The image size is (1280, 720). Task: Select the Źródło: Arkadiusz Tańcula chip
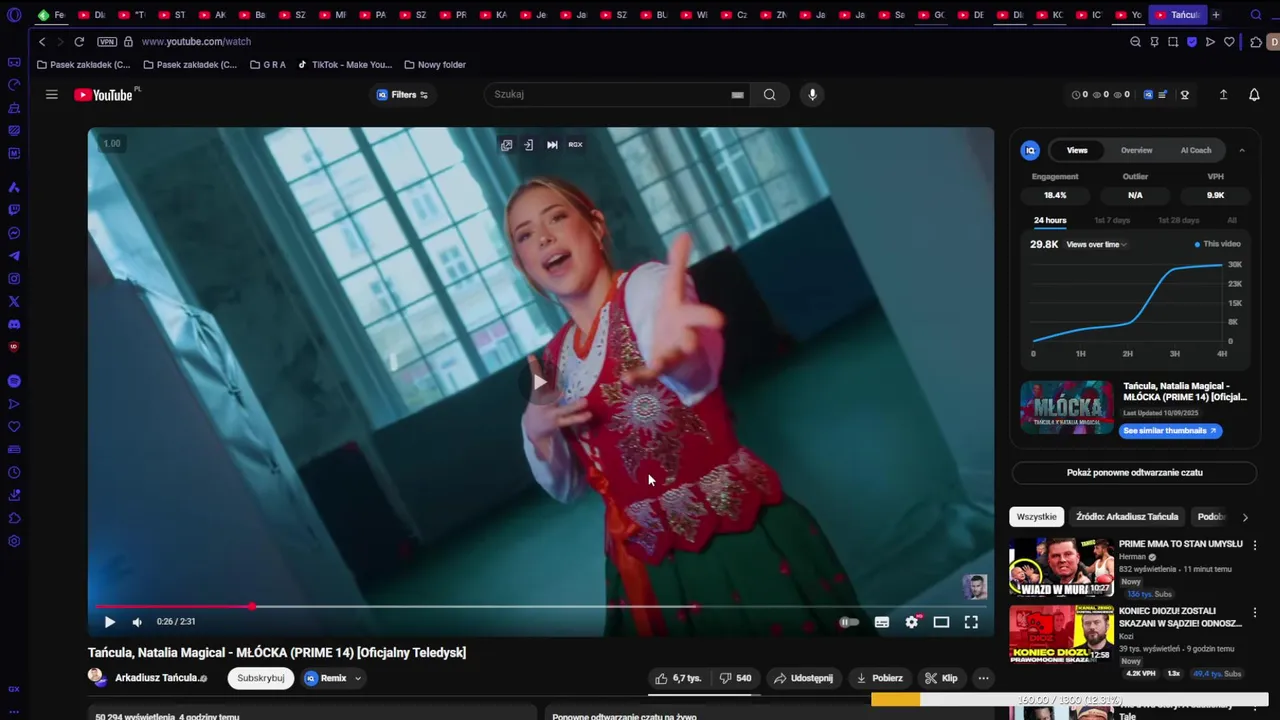1127,517
